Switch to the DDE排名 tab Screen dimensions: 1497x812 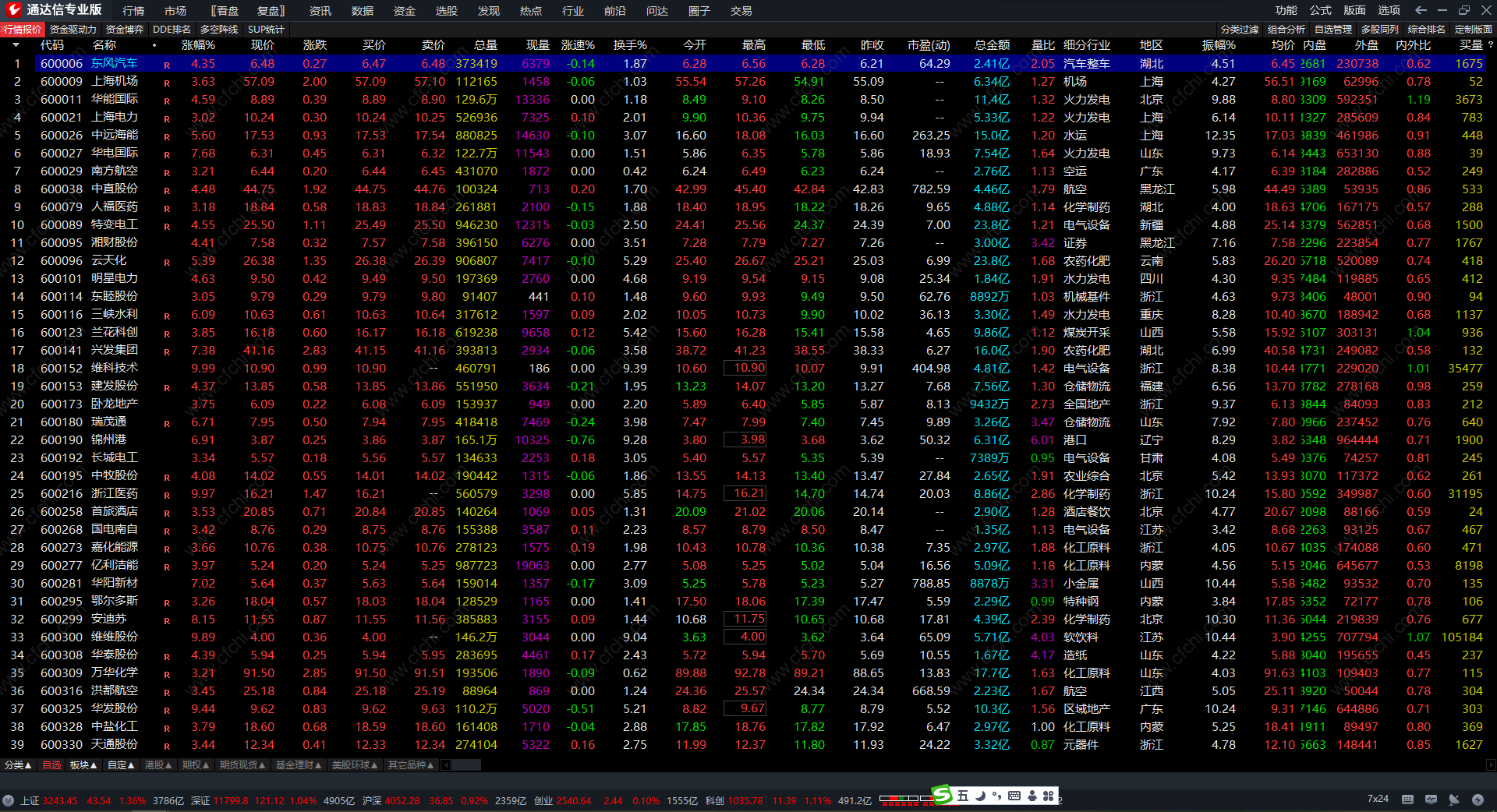(x=172, y=30)
